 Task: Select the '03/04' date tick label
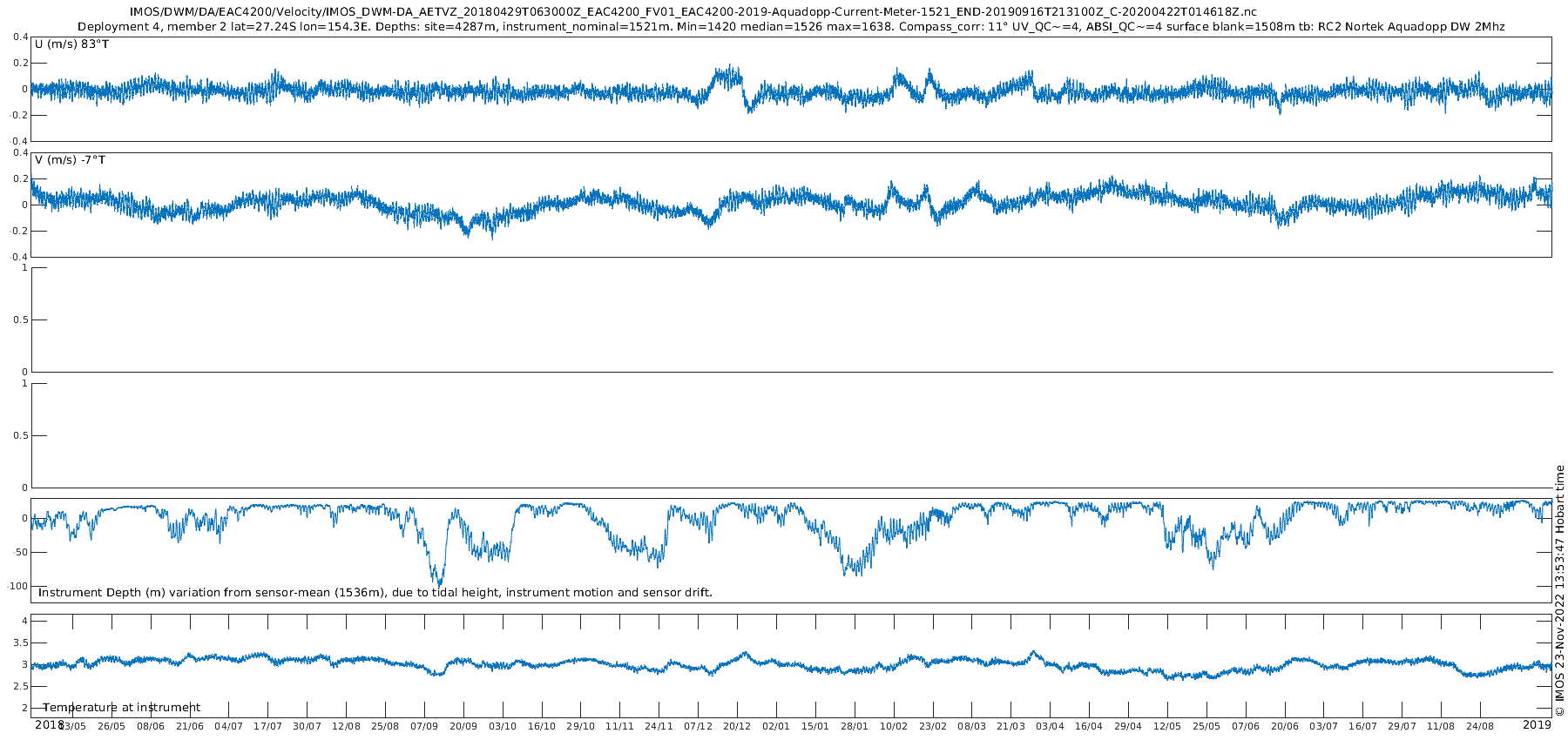(1050, 726)
